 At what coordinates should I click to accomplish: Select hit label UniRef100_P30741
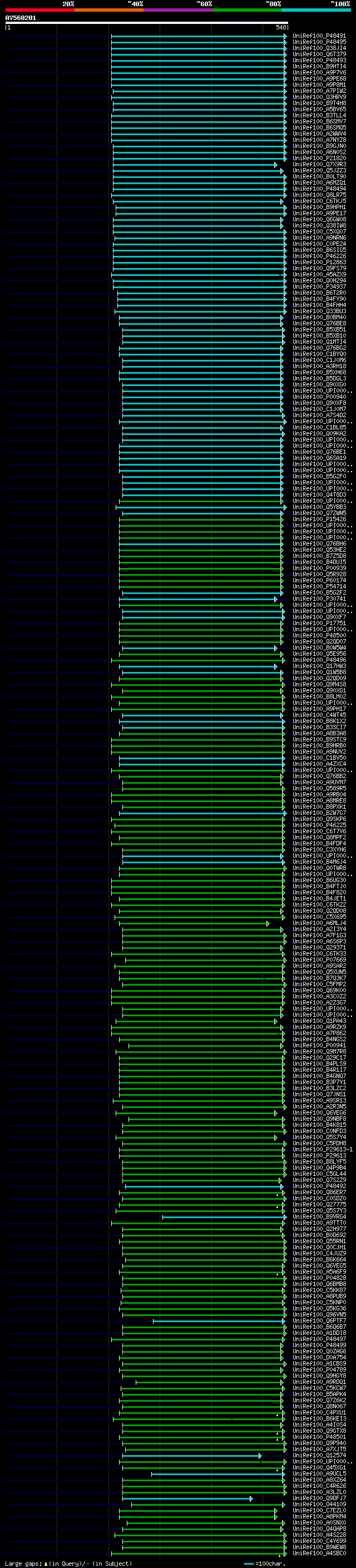pyautogui.click(x=319, y=599)
